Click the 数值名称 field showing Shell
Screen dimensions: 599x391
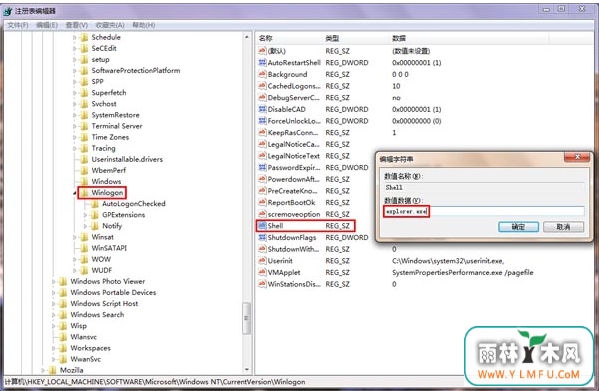pos(484,187)
